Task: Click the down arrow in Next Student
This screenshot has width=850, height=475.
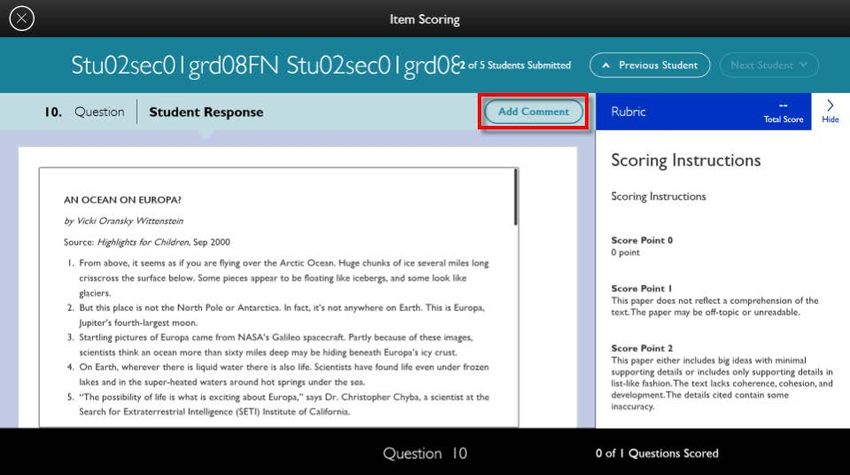Action: (x=803, y=65)
